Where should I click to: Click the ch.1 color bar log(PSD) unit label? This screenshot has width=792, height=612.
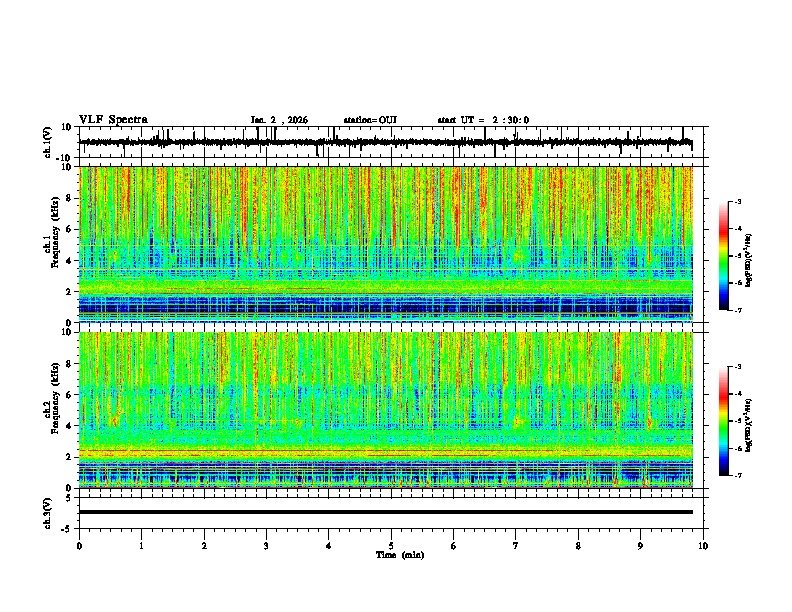click(749, 260)
